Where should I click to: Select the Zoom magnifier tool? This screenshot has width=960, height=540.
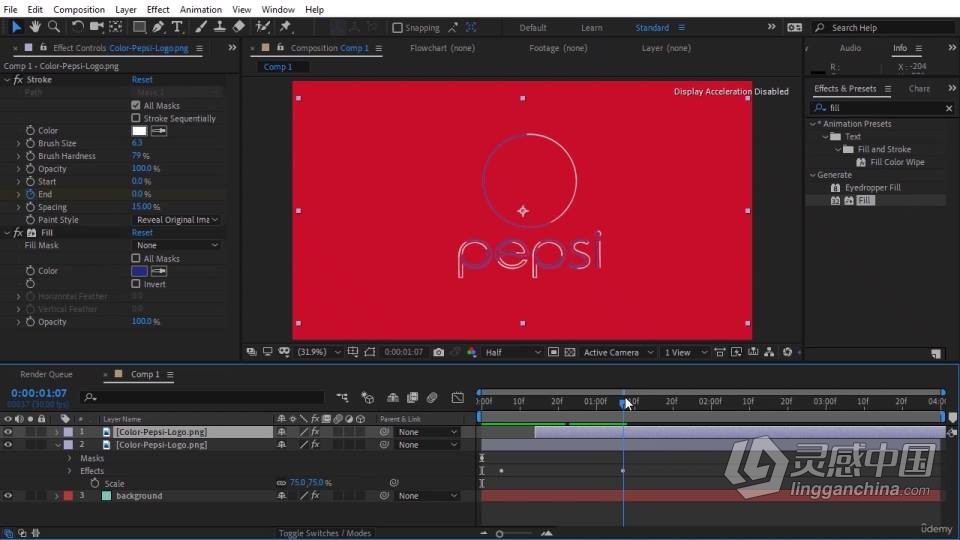[54, 27]
